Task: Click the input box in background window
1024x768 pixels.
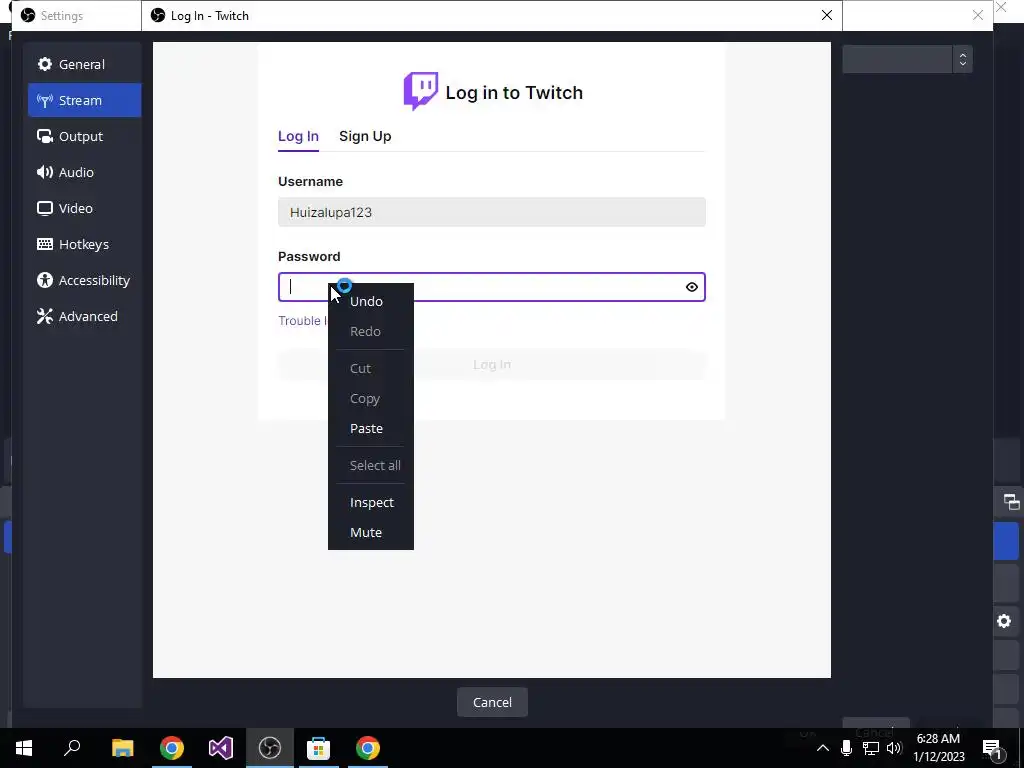Action: [897, 59]
